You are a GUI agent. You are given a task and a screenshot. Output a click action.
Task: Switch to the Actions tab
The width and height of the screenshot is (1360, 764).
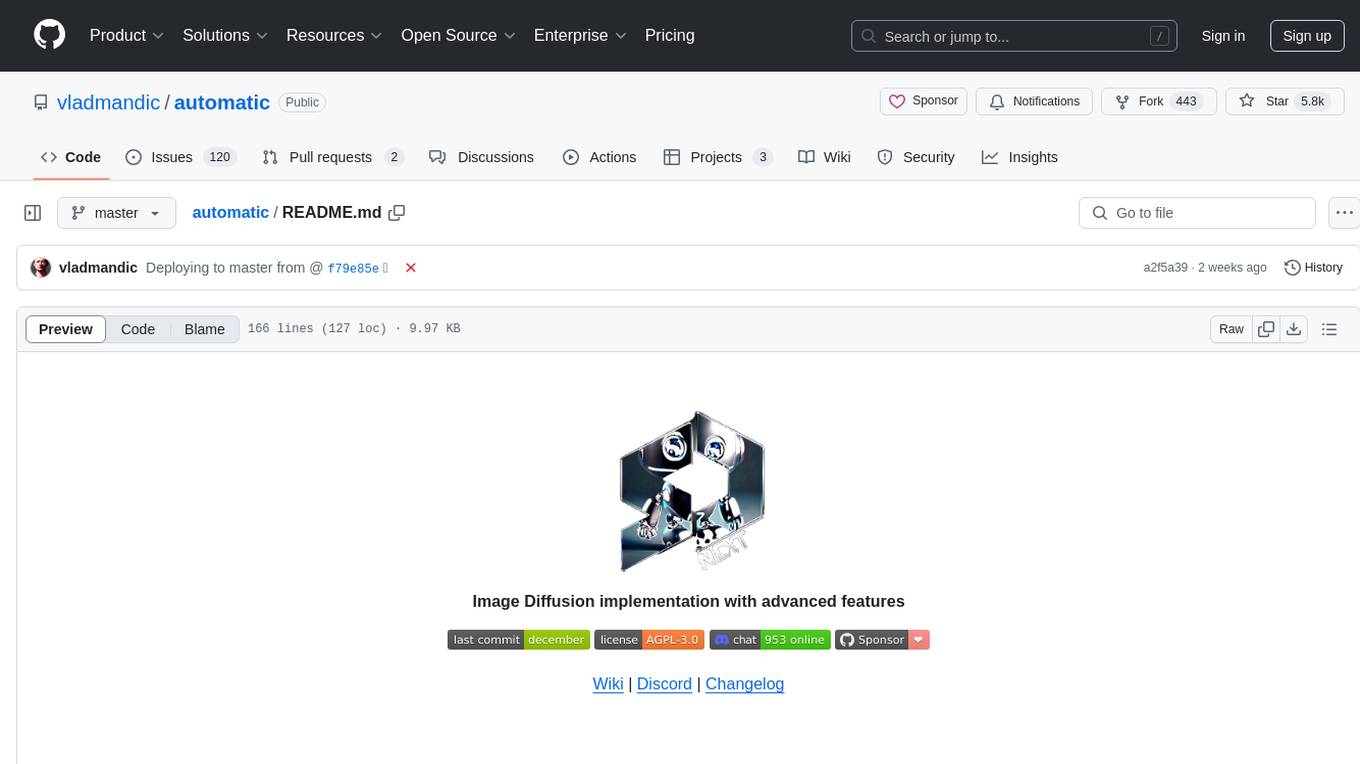[599, 157]
